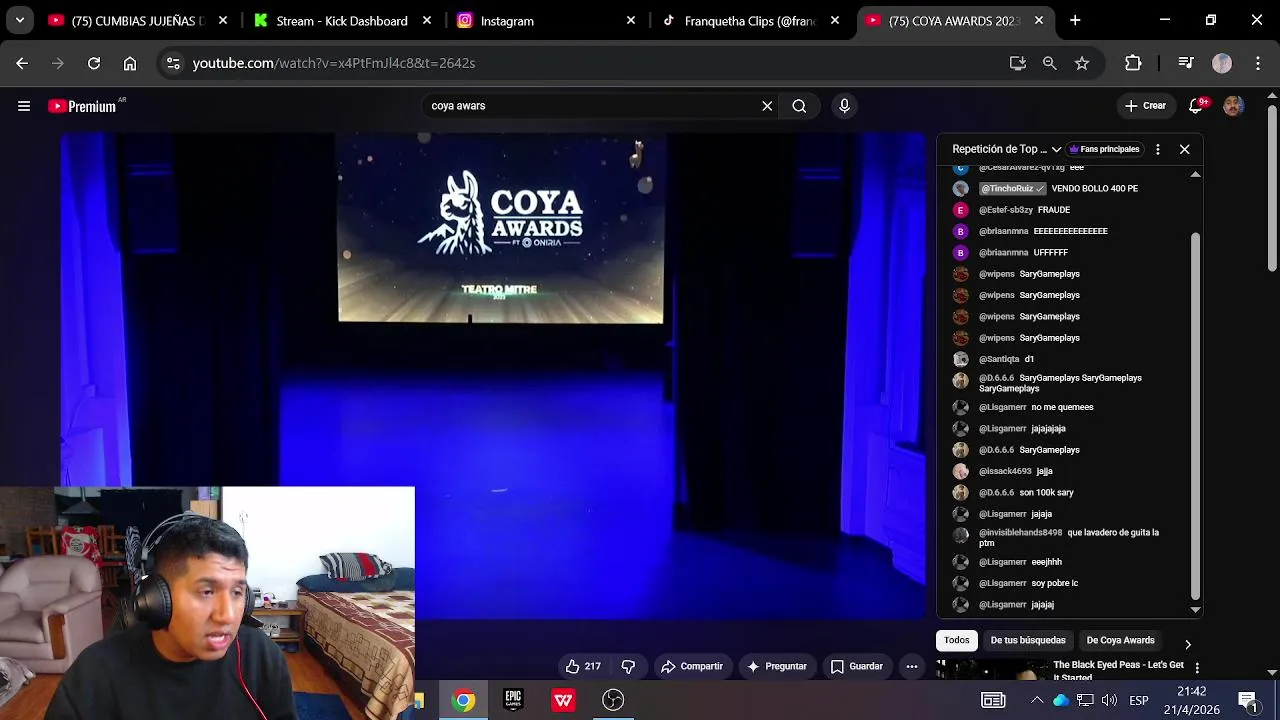
Task: Open options for Black Eyed Peas video
Action: (1197, 667)
